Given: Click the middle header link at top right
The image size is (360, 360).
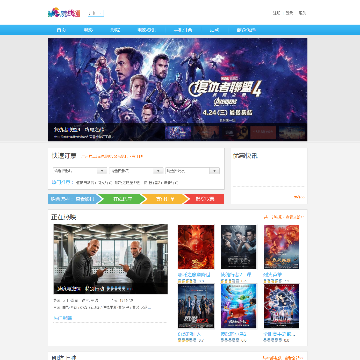Looking at the screenshot, I should coord(289,13).
